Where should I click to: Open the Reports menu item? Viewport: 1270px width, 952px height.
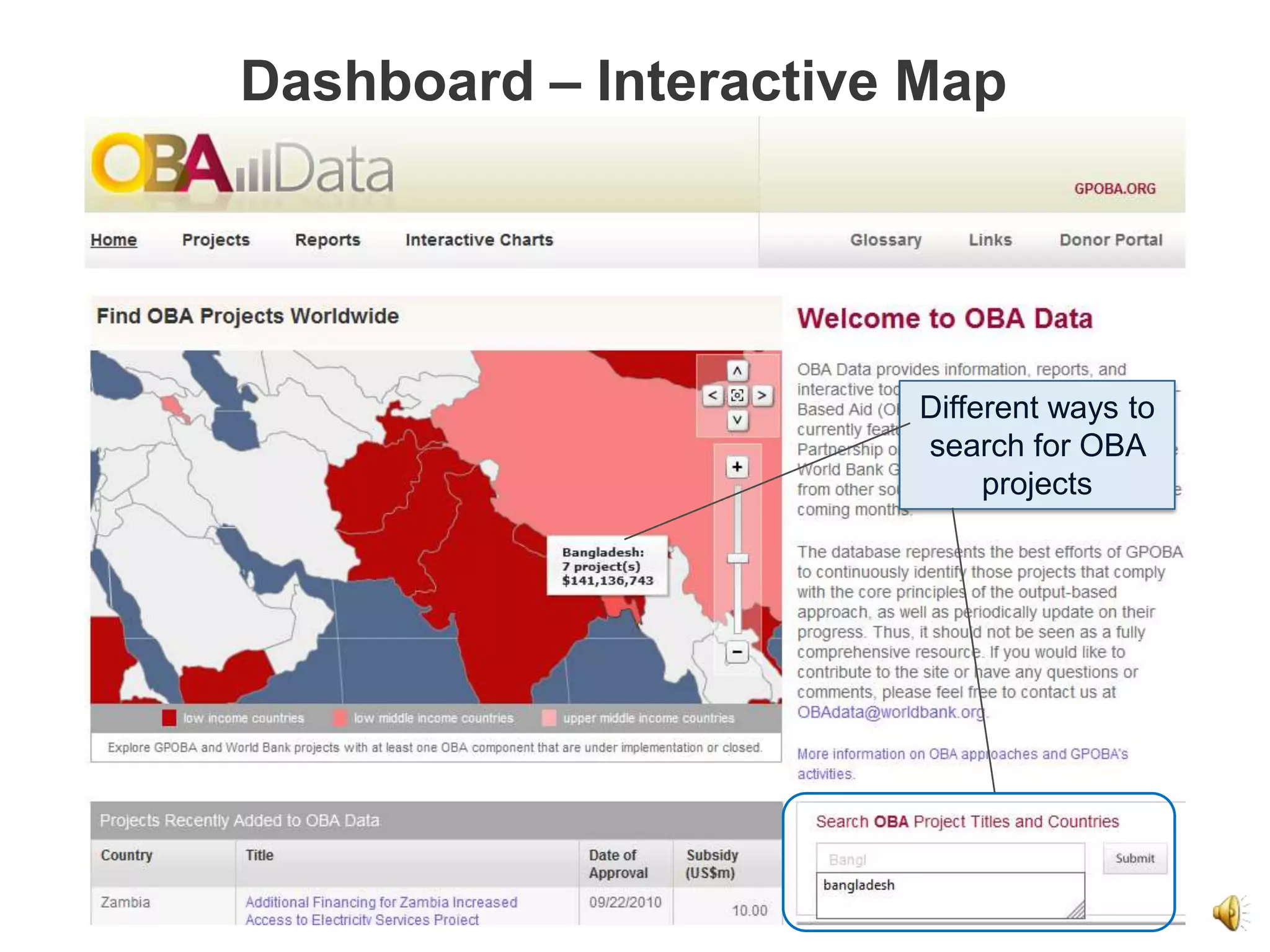(327, 240)
